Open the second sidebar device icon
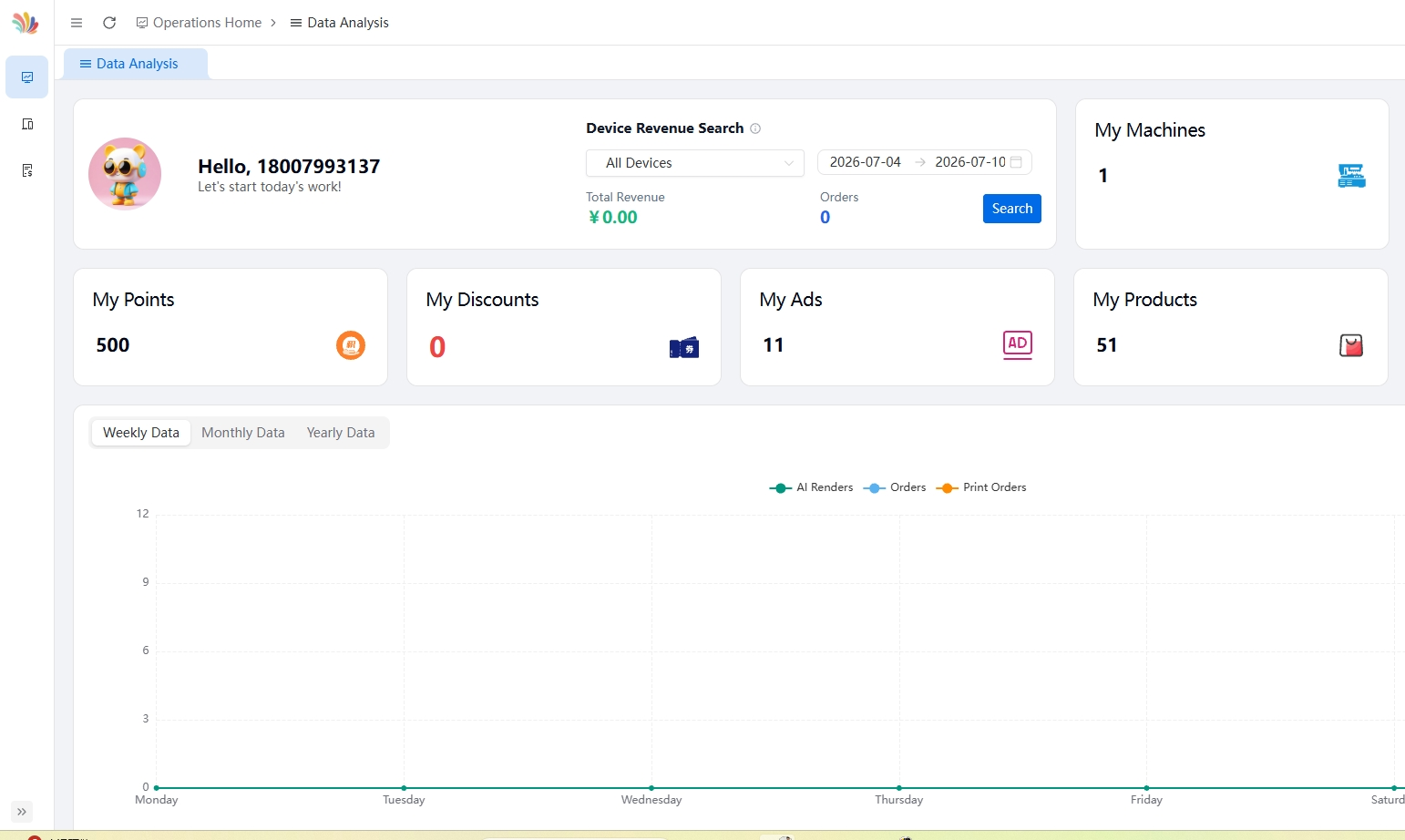Image resolution: width=1405 pixels, height=840 pixels. point(27,124)
